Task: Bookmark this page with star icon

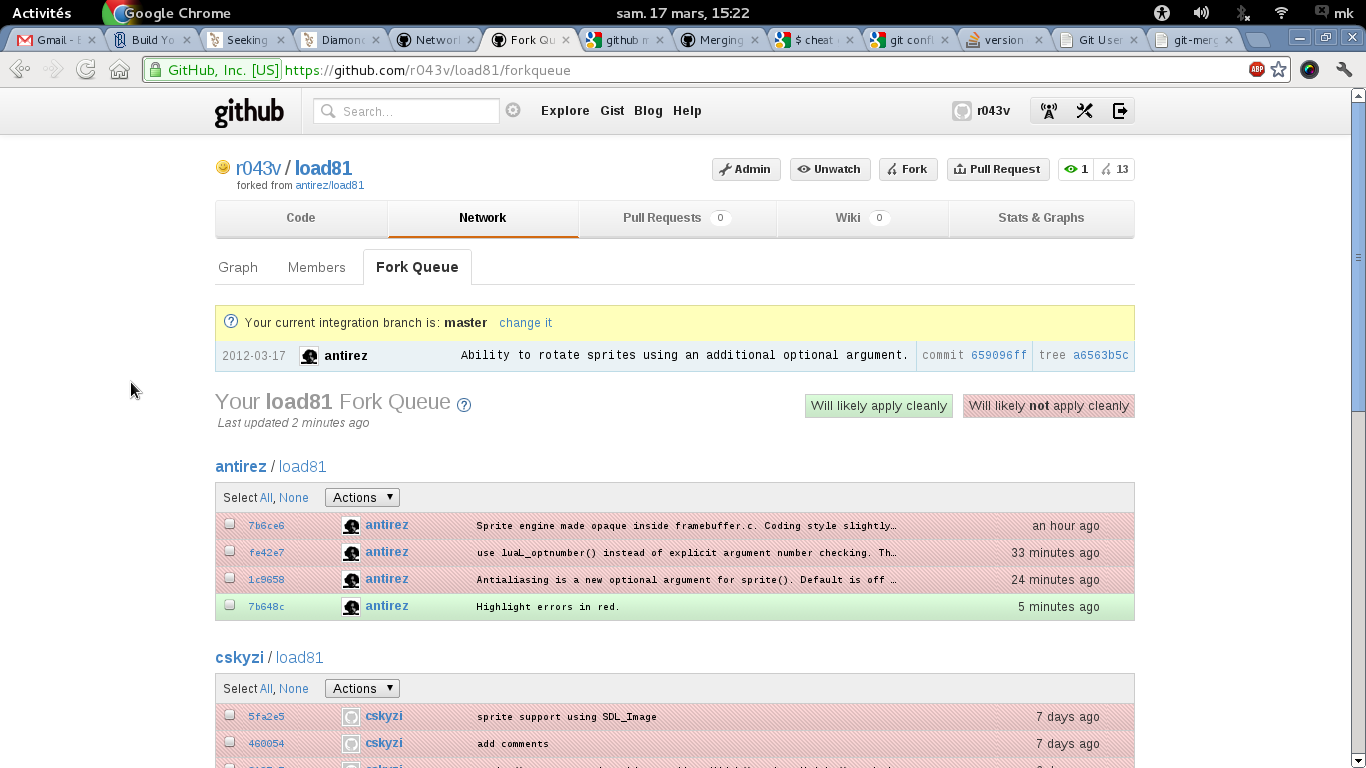Action: point(1279,70)
